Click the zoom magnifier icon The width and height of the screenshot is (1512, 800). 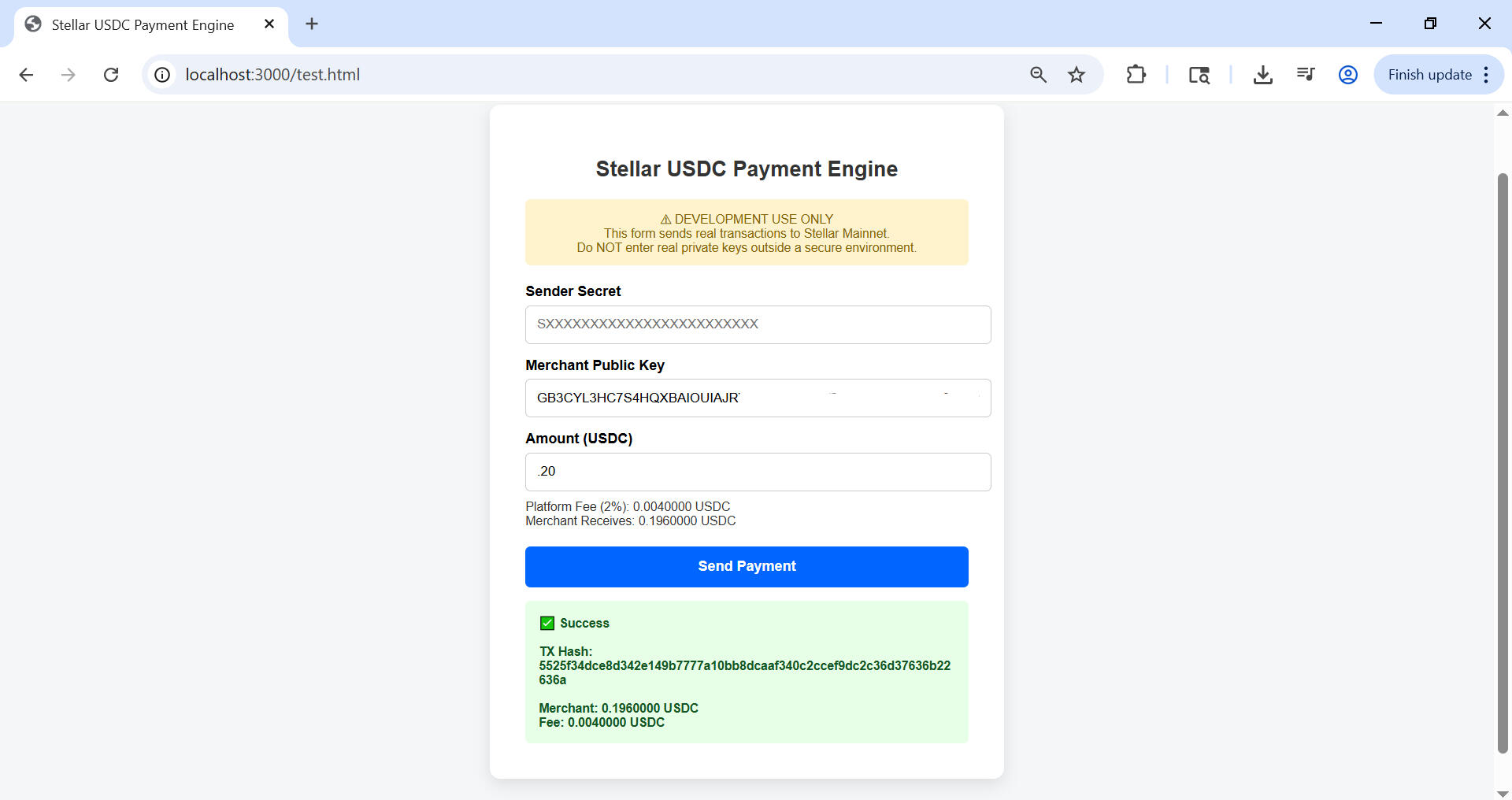pyautogui.click(x=1038, y=75)
